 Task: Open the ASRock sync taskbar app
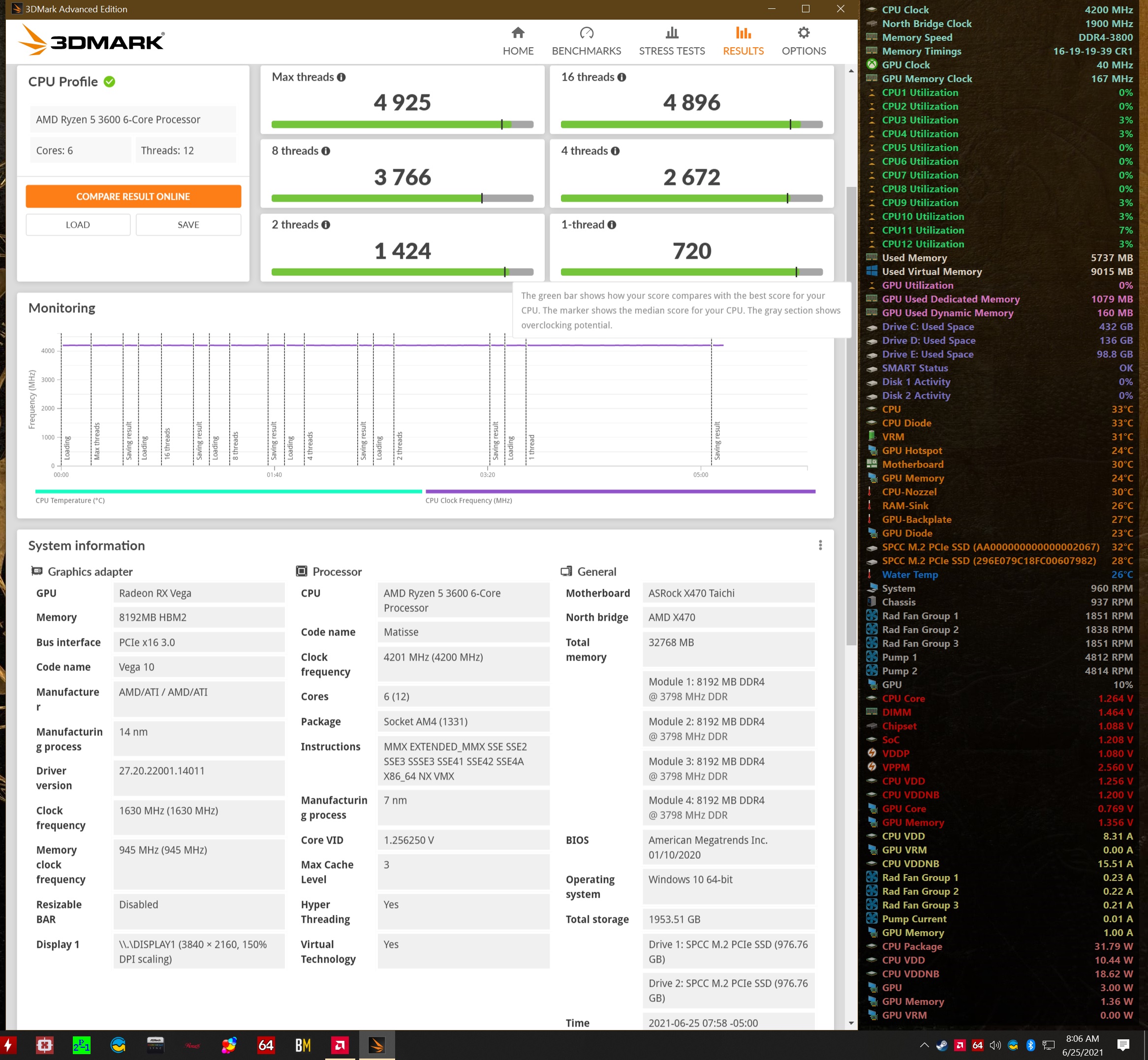155,1045
